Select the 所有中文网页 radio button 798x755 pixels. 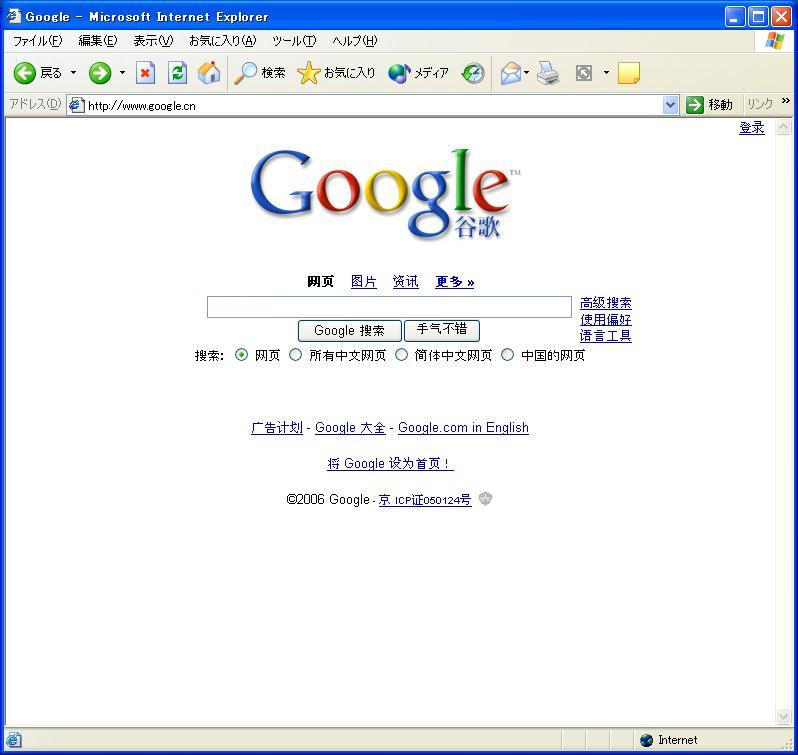pos(295,355)
